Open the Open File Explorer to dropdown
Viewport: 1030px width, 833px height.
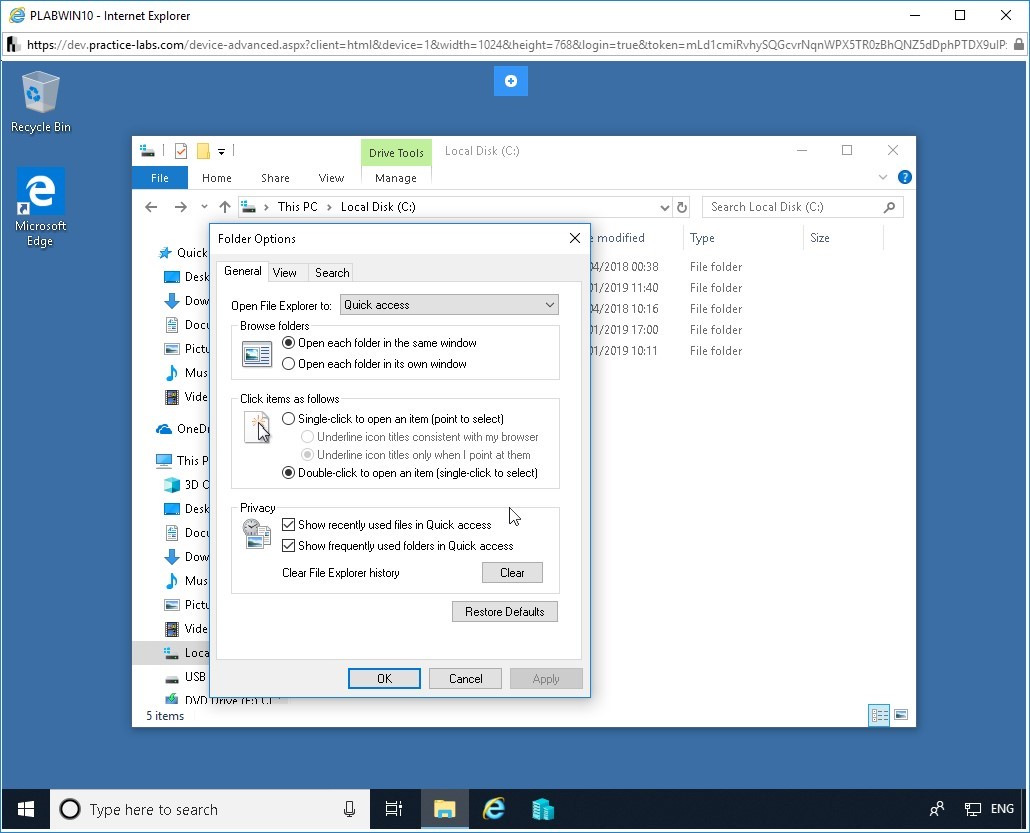click(449, 305)
